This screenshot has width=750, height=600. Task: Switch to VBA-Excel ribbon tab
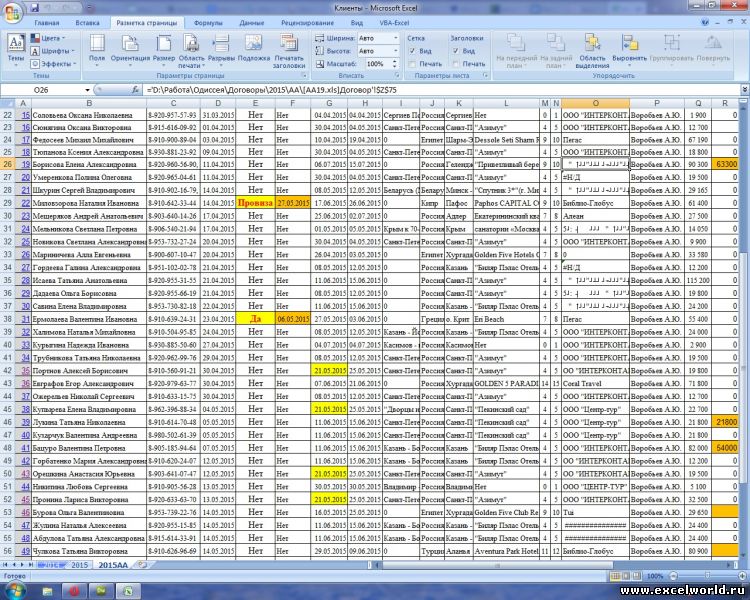(x=394, y=22)
